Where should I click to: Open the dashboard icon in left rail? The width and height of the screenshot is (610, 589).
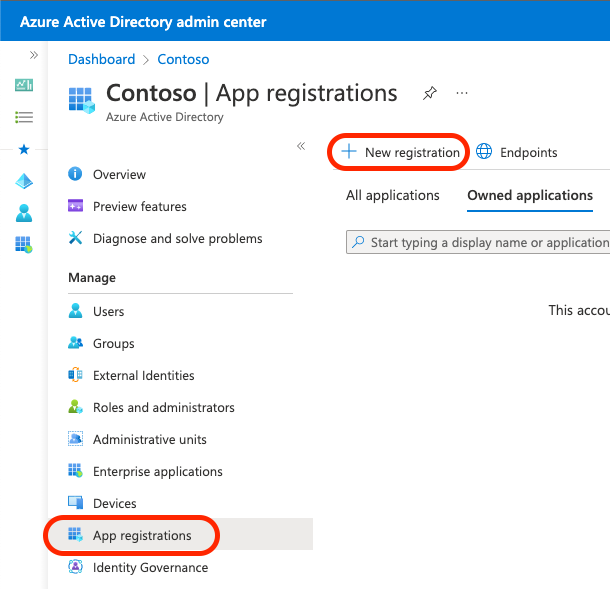24,85
